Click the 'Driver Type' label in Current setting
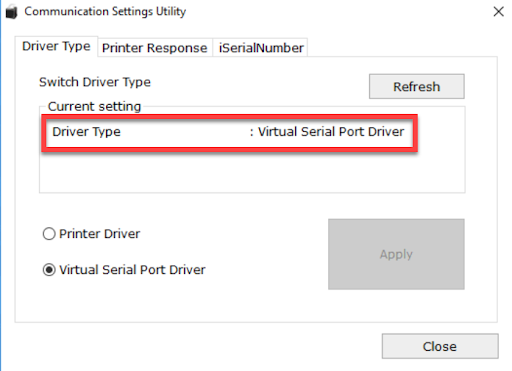The height and width of the screenshot is (371, 512). [86, 132]
